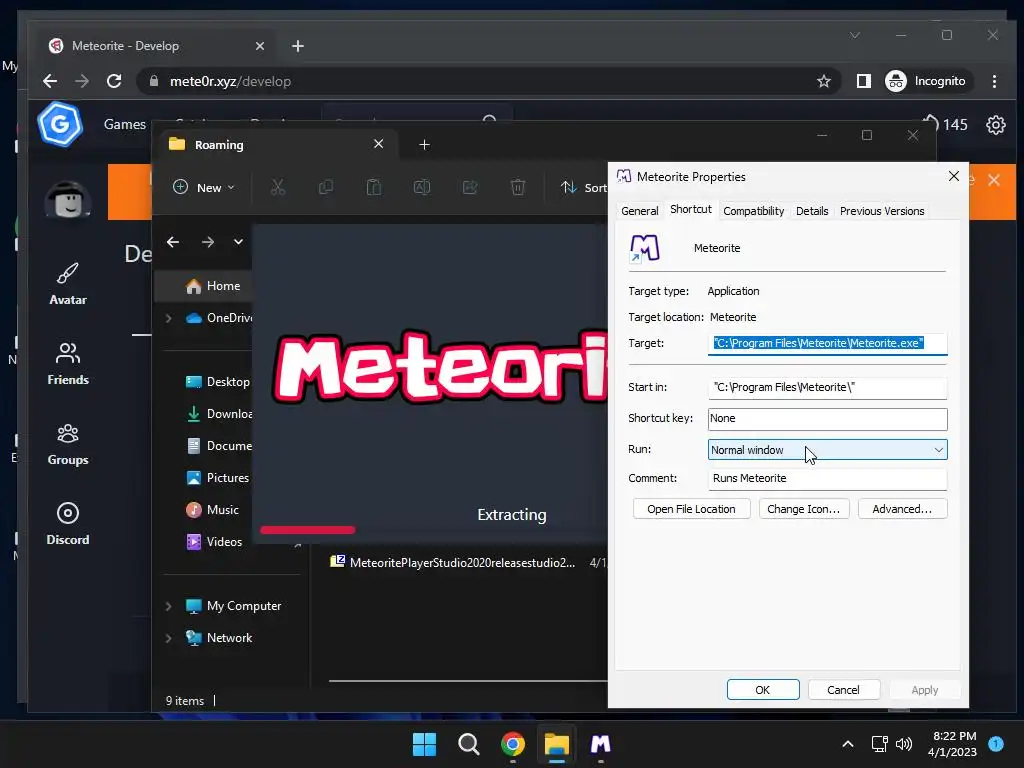Click Meteorite icon on taskbar
Image resolution: width=1024 pixels, height=768 pixels.
(600, 744)
